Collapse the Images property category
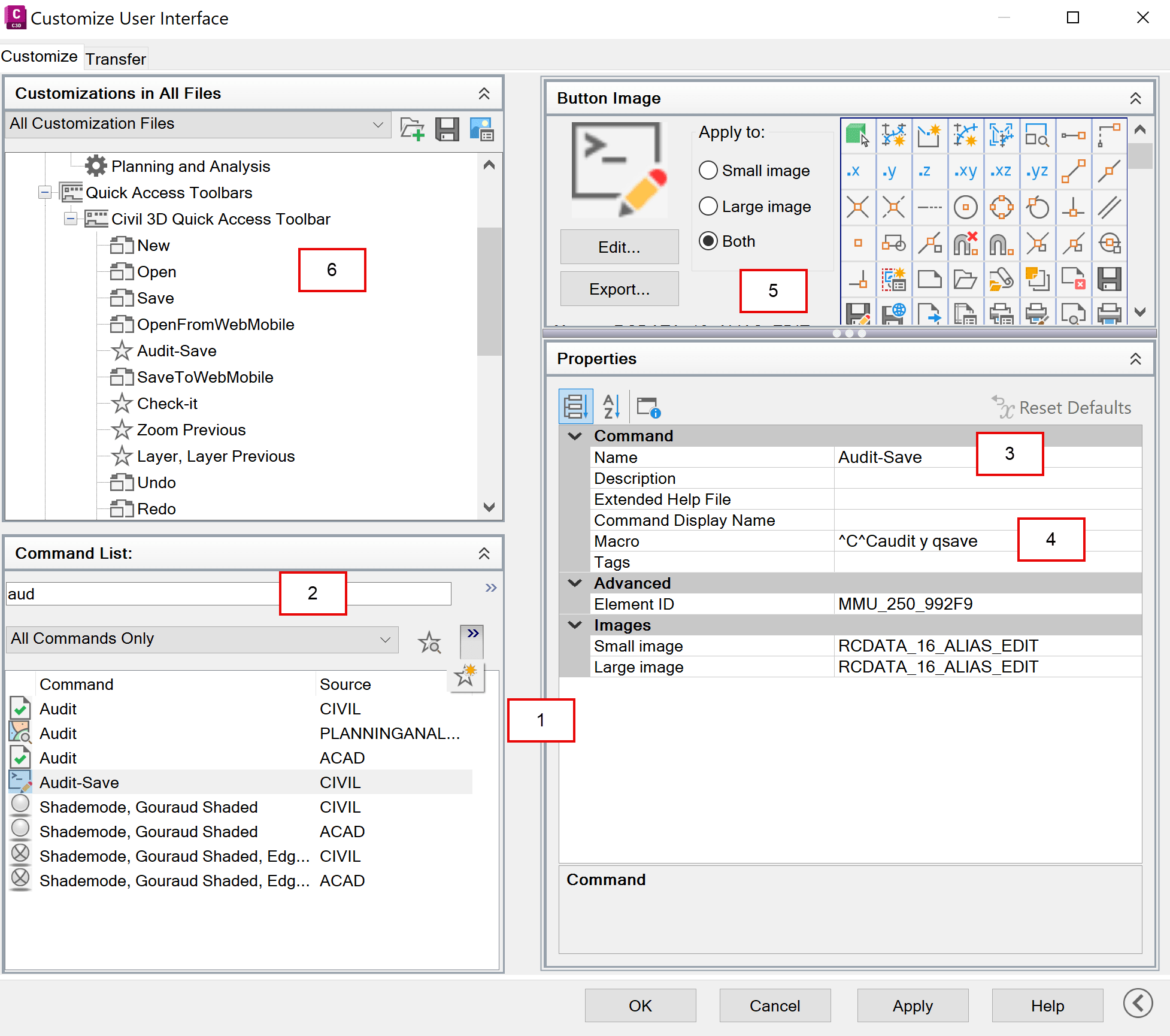The height and width of the screenshot is (1036, 1170). pos(575,625)
